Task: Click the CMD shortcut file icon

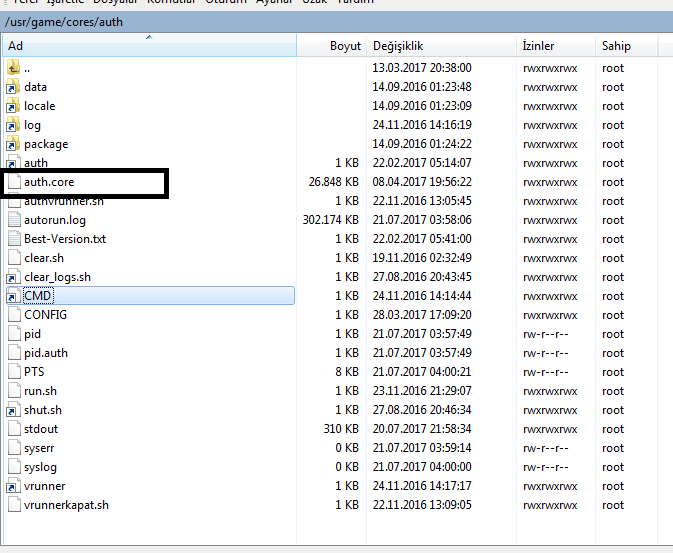Action: (x=13, y=295)
